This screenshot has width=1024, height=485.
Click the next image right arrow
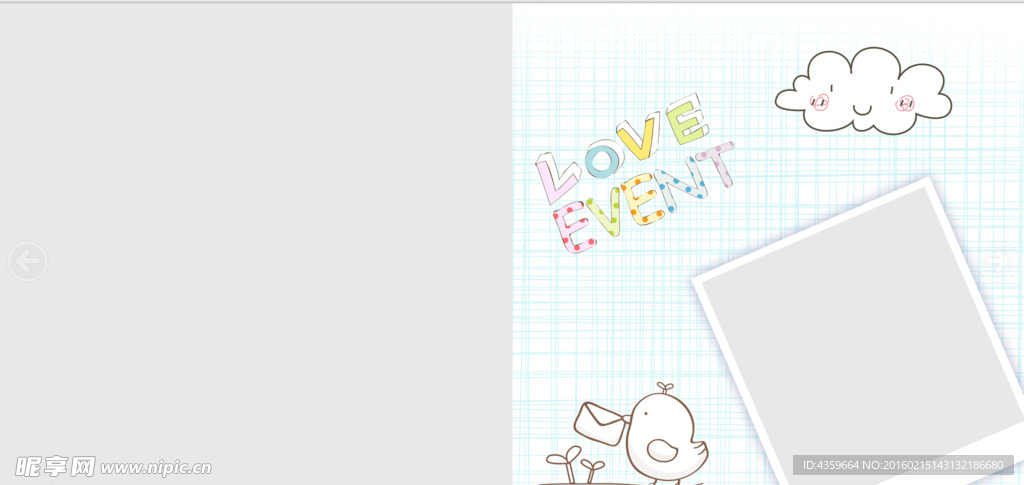tap(997, 261)
